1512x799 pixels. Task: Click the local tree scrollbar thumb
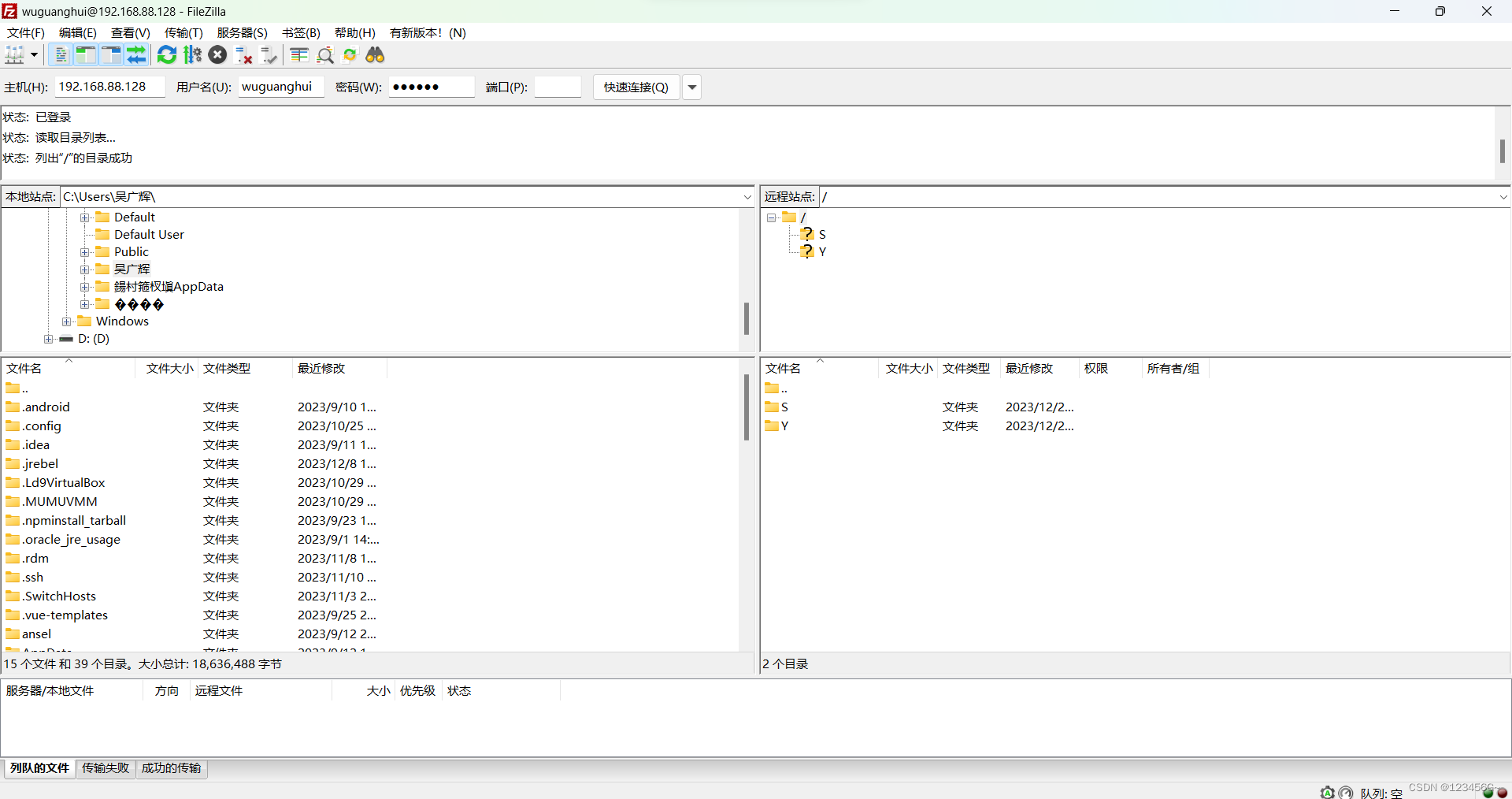747,318
